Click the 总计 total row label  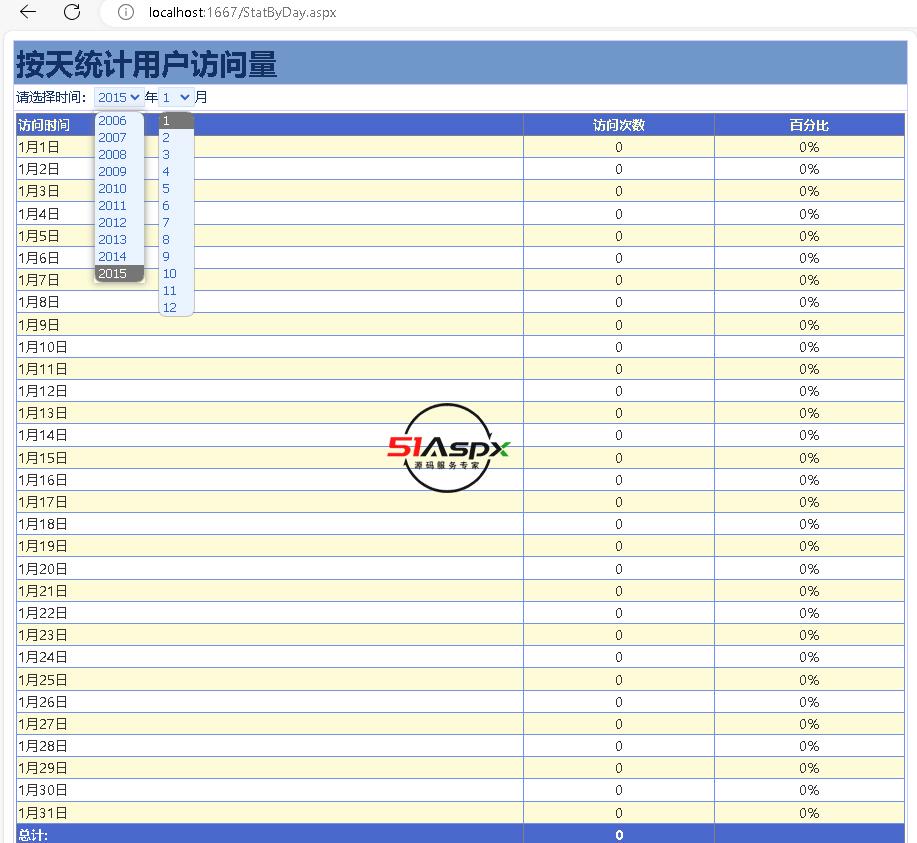tap(33, 835)
